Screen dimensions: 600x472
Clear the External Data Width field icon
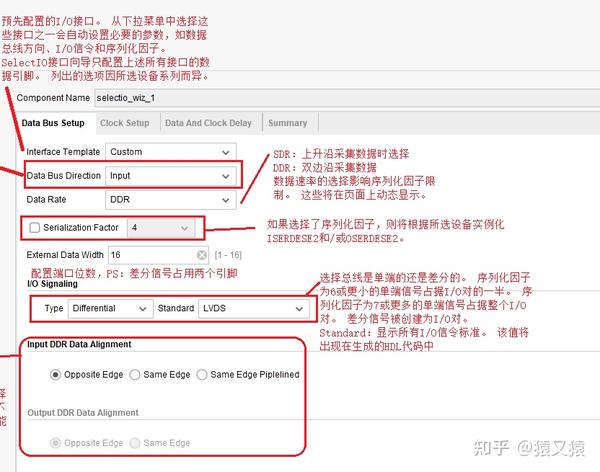[202, 255]
